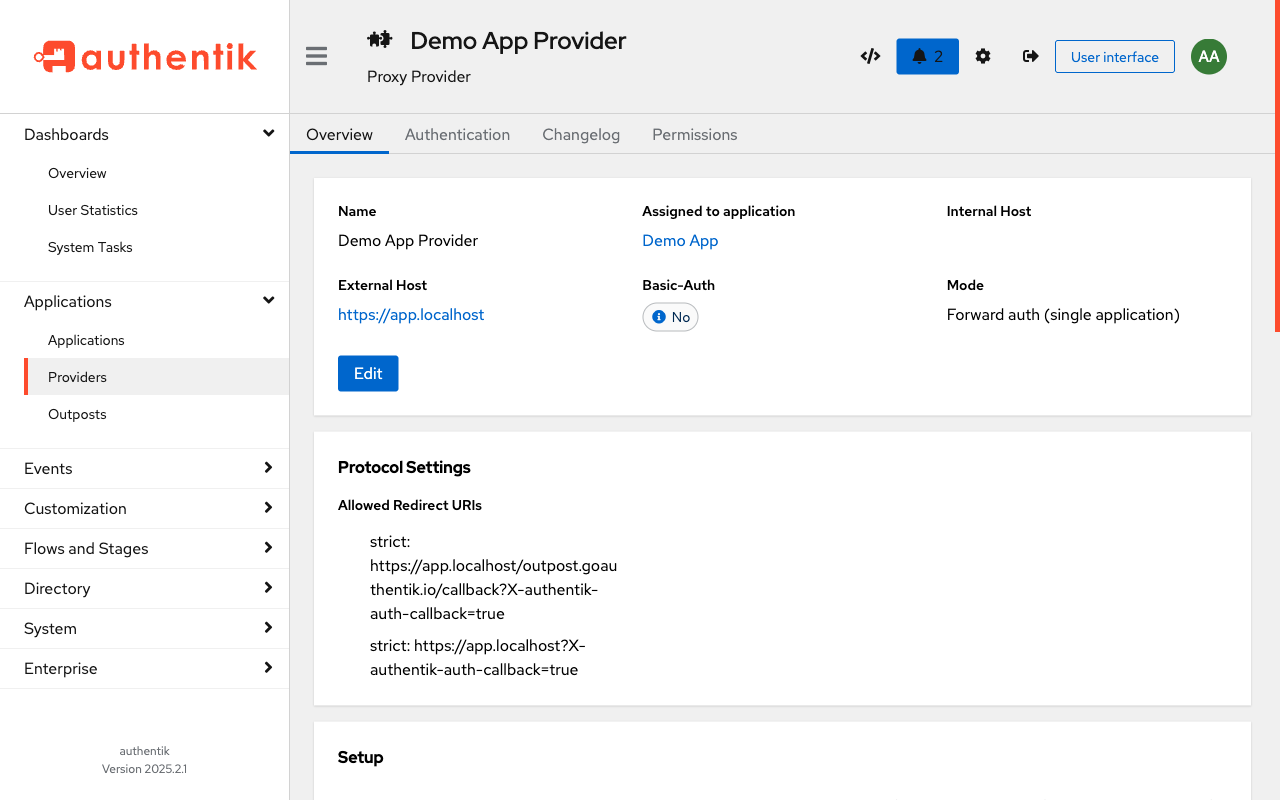Expand the Directory sidebar section
The height and width of the screenshot is (800, 1280).
pos(145,588)
